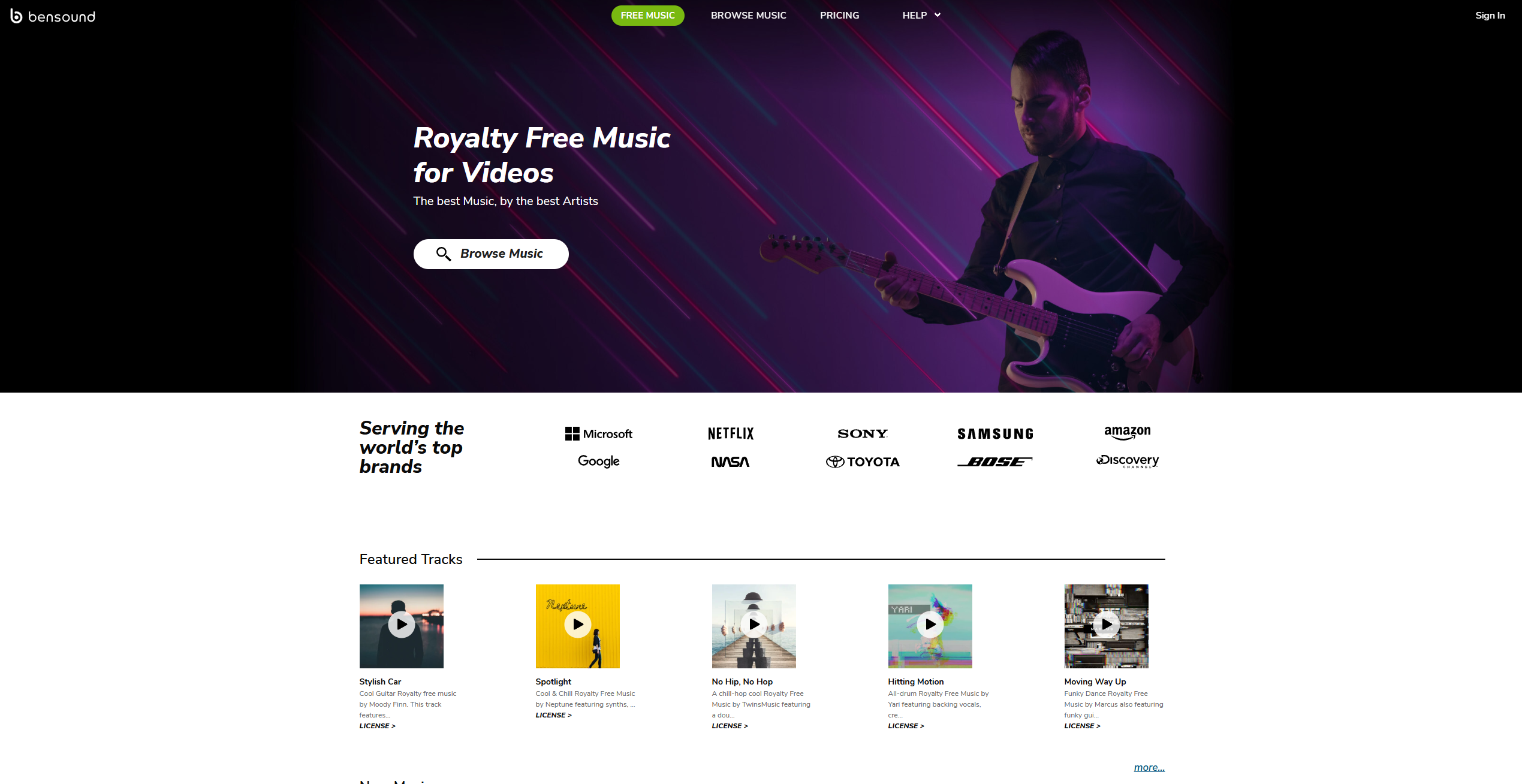Play the No Hip, No Hop track
This screenshot has width=1522, height=784.
click(754, 625)
